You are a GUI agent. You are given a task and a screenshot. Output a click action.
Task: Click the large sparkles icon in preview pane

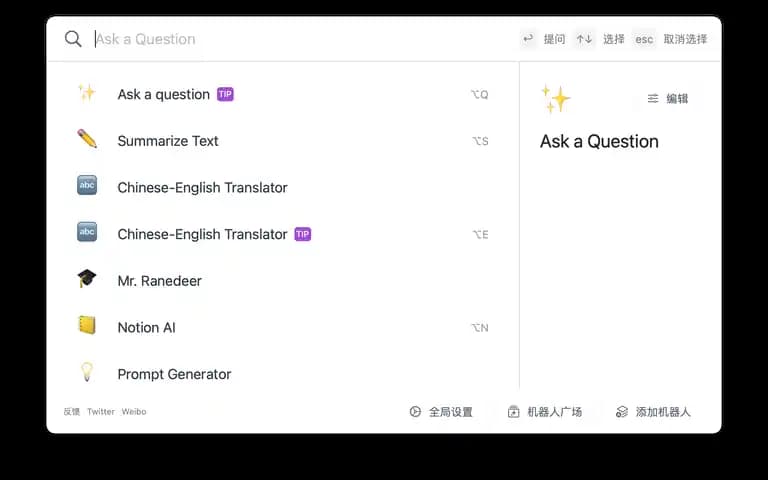tap(556, 98)
